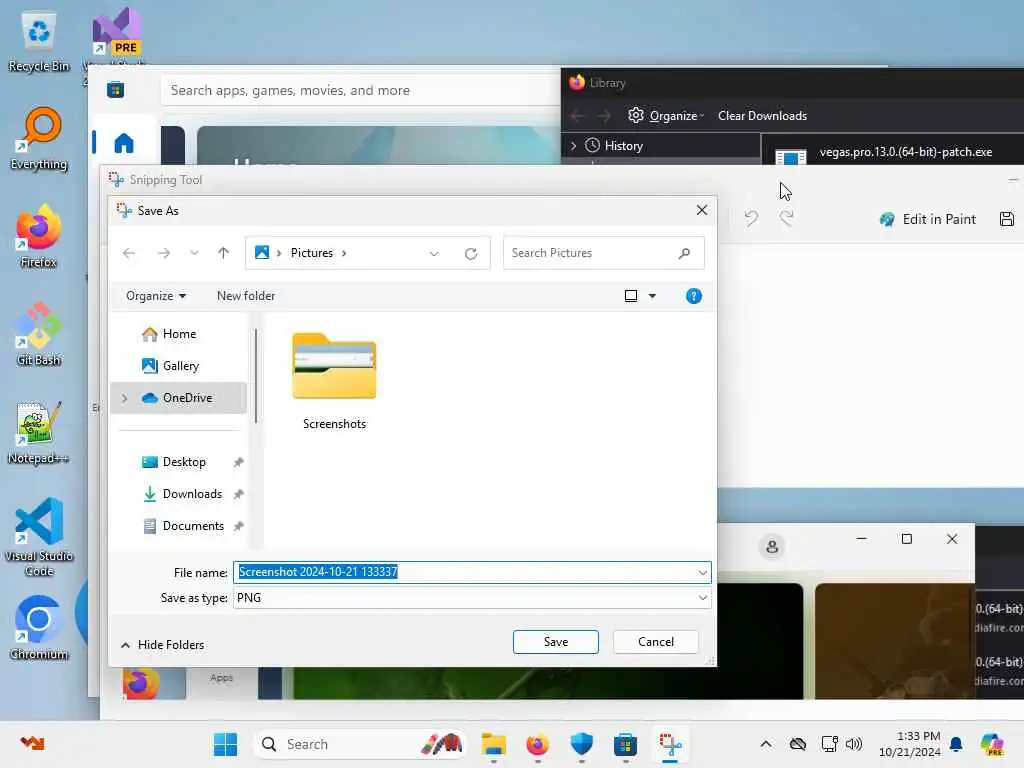1024x768 pixels.
Task: Go forward using the Save As forward arrow
Action: point(164,253)
